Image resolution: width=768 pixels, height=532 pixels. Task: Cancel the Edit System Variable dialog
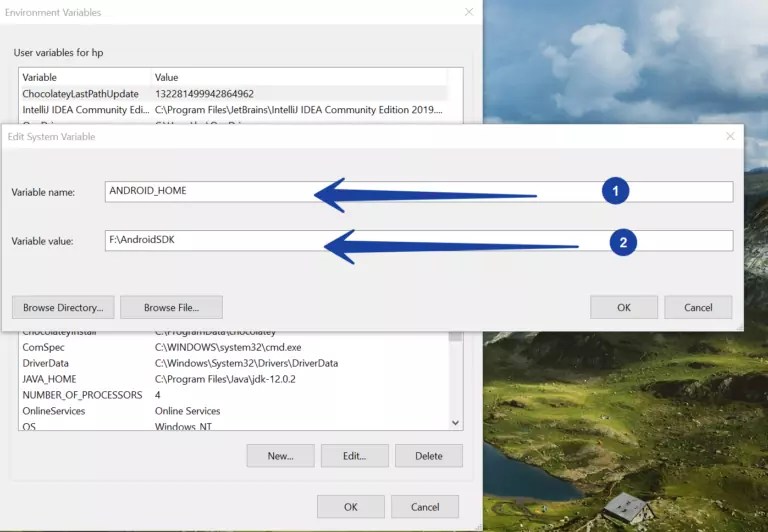click(x=698, y=307)
